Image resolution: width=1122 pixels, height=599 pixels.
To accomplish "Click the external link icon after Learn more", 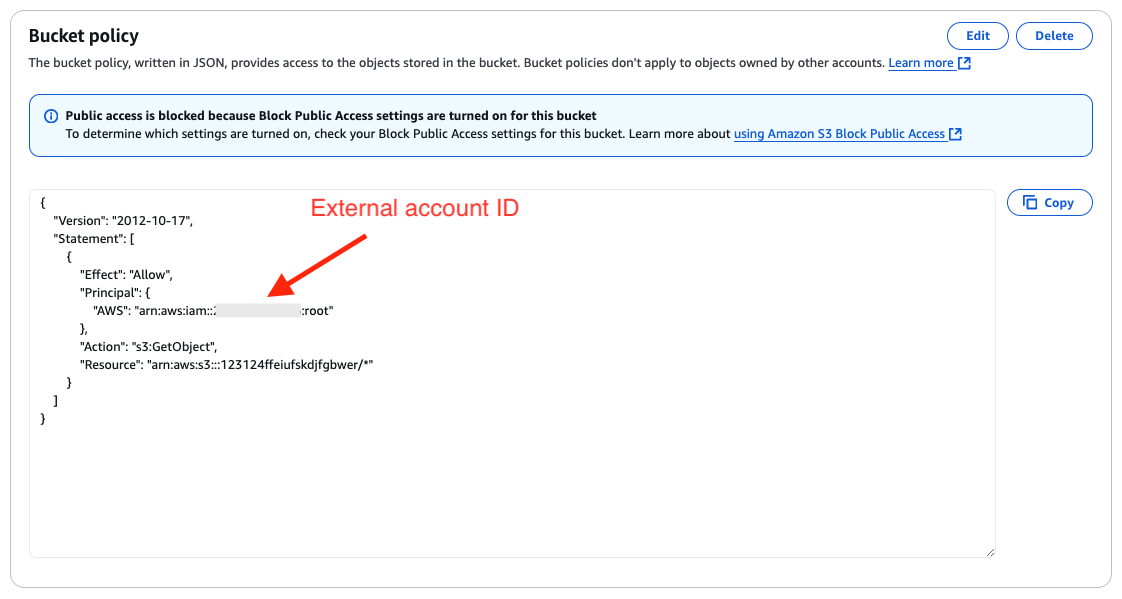I will click(x=962, y=62).
